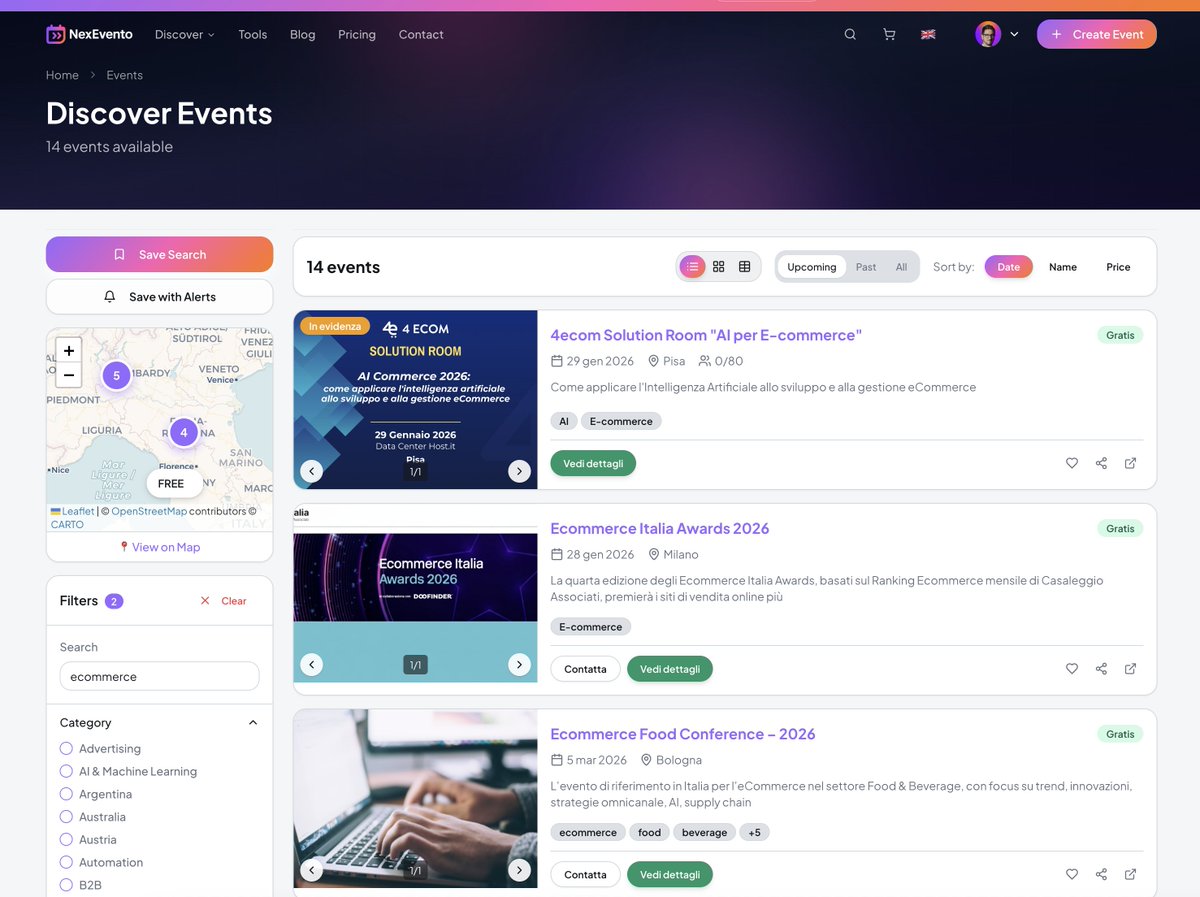Click the ecommerce search input field
Image resolution: width=1200 pixels, height=897 pixels.
159,676
